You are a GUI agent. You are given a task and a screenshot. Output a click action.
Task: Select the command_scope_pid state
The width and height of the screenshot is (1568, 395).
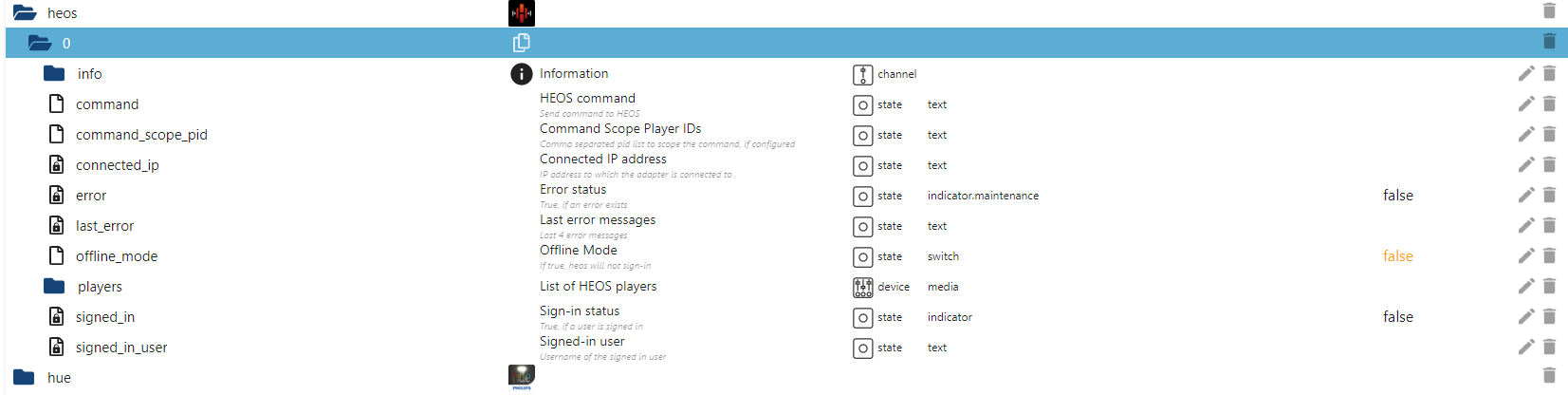141,135
